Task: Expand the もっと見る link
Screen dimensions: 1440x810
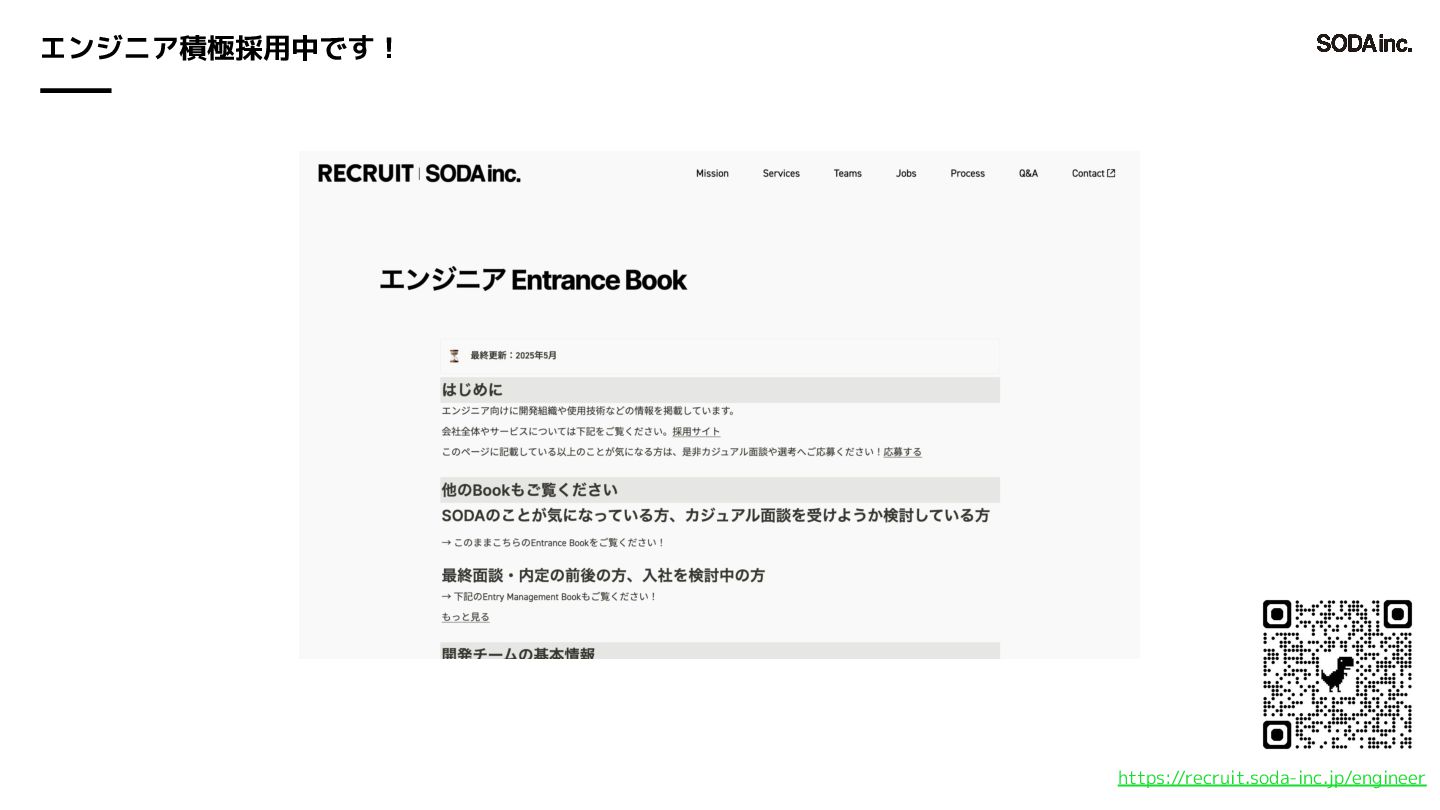Action: click(x=465, y=617)
